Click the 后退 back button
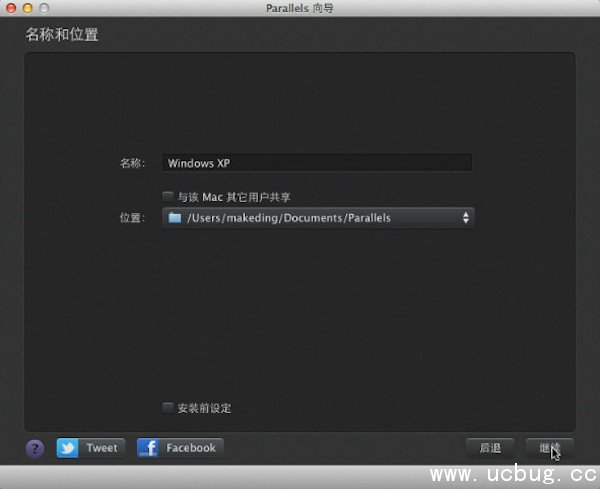600x489 pixels. (490, 448)
